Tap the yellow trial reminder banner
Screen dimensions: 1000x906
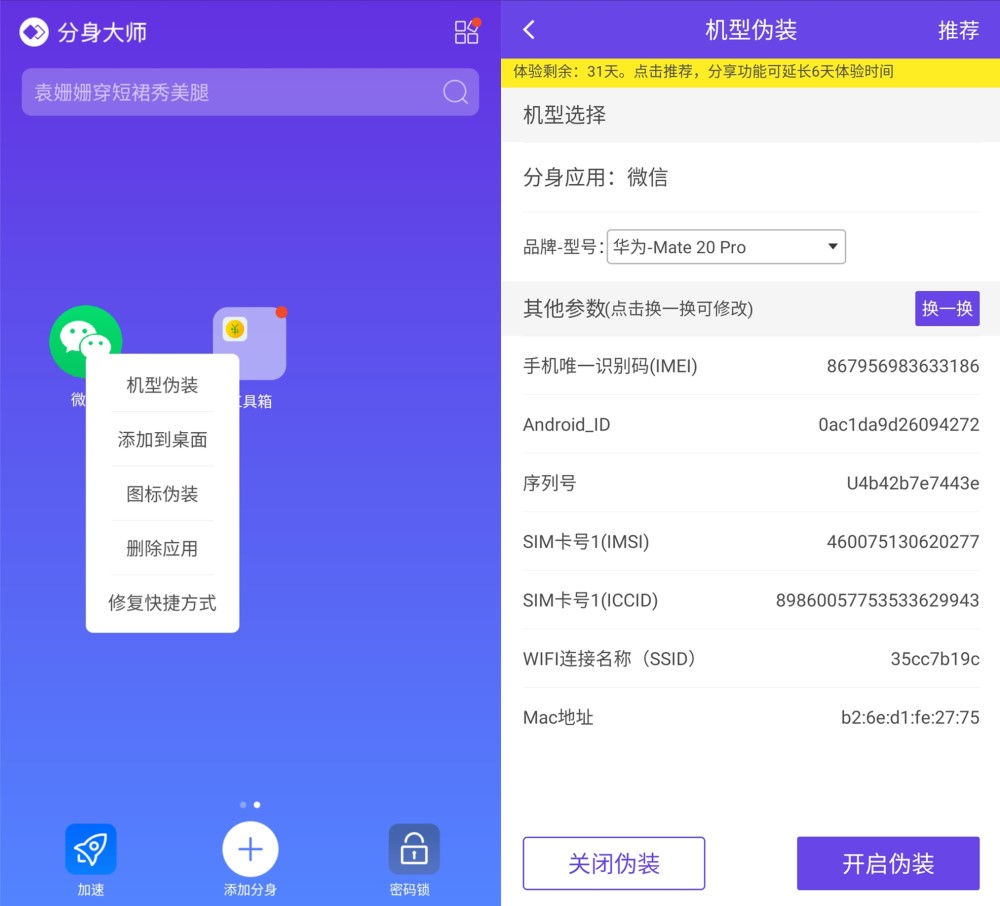point(750,72)
